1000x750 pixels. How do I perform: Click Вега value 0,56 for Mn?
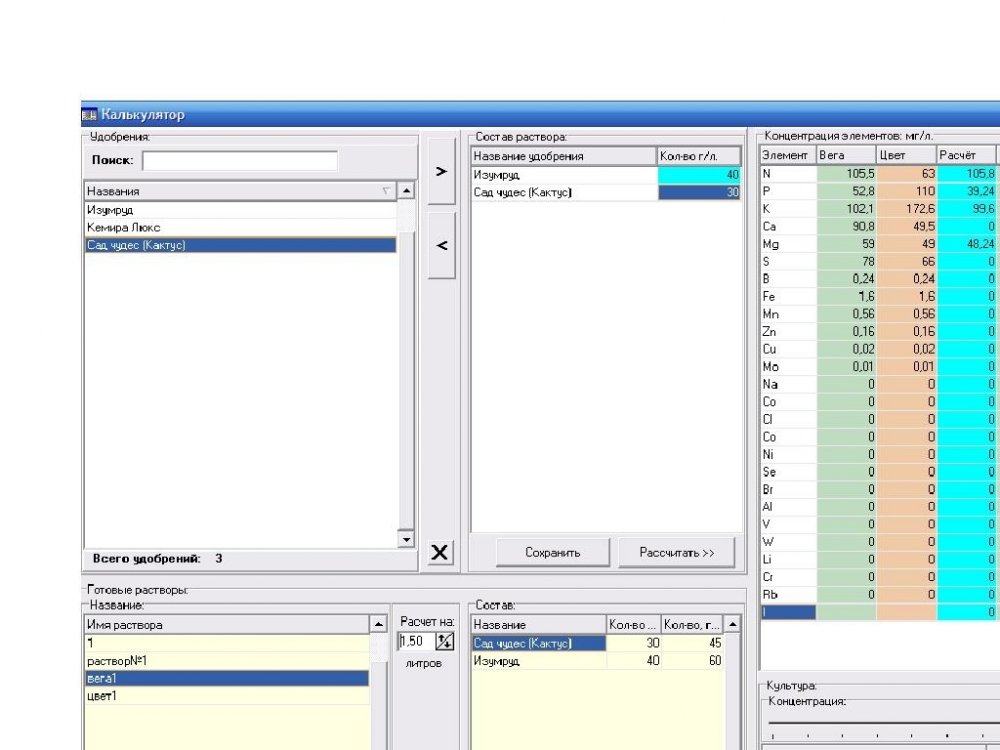[846, 314]
